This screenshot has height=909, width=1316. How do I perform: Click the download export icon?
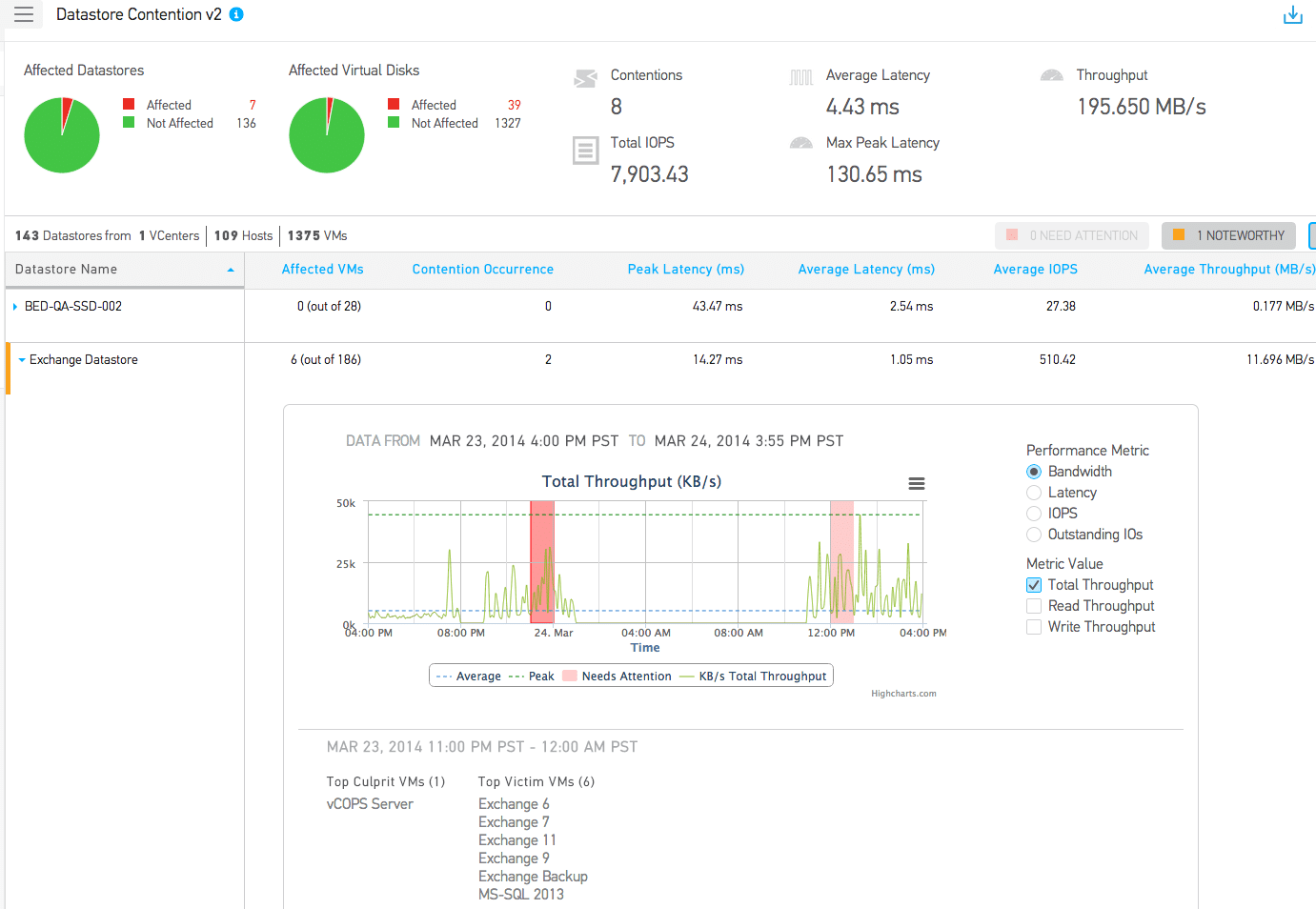(x=1292, y=15)
